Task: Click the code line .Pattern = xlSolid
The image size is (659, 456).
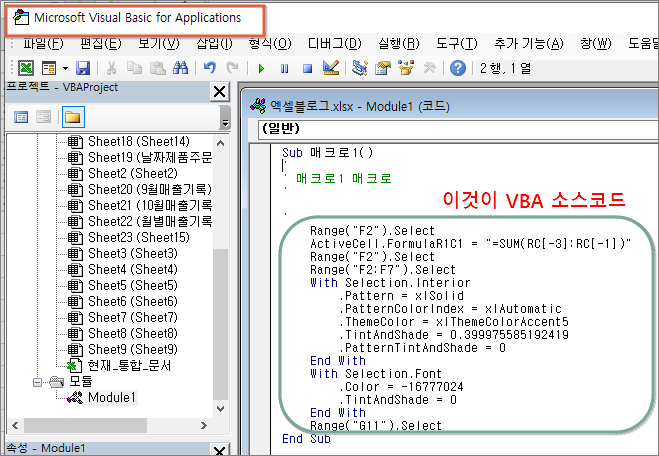Action: [401, 296]
